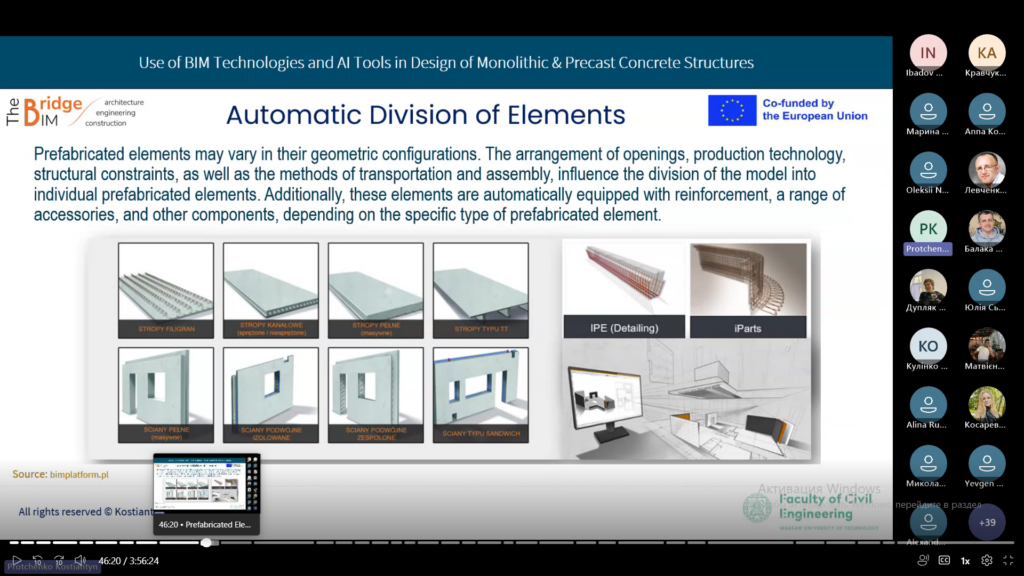Enter fullscreen mode
Image resolution: width=1024 pixels, height=576 pixels.
(x=1009, y=561)
